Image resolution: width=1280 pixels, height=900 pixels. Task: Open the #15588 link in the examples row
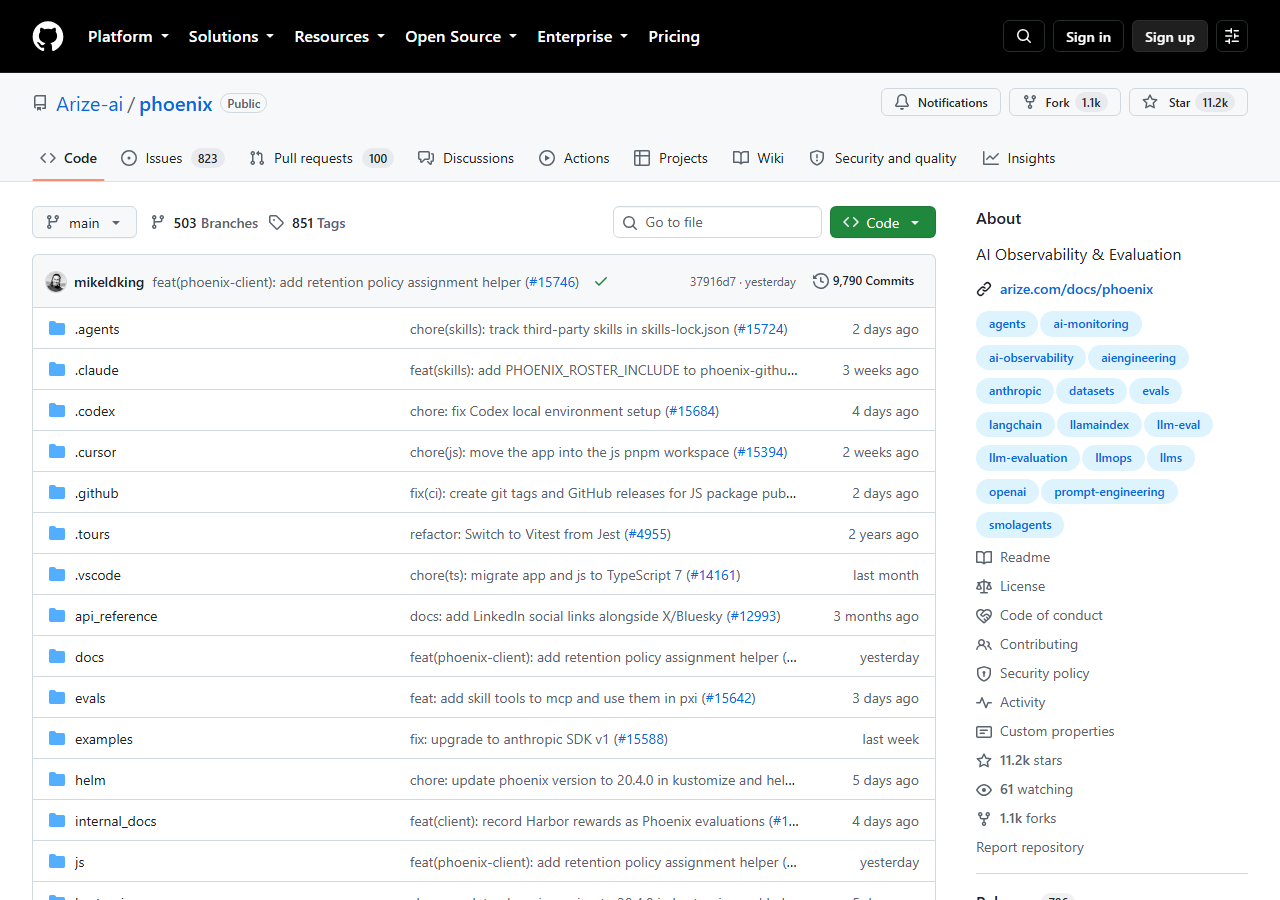[641, 739]
